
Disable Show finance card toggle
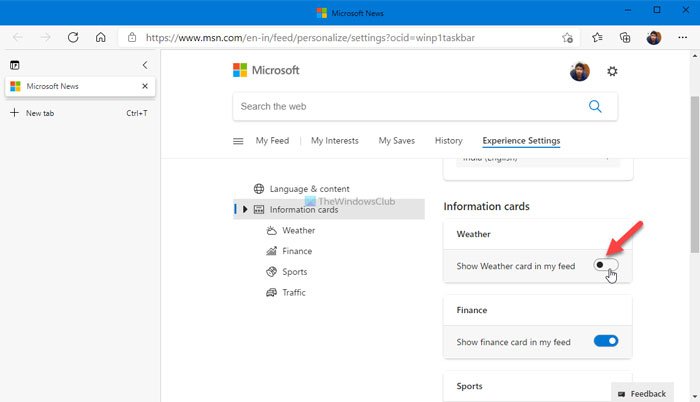coord(606,341)
